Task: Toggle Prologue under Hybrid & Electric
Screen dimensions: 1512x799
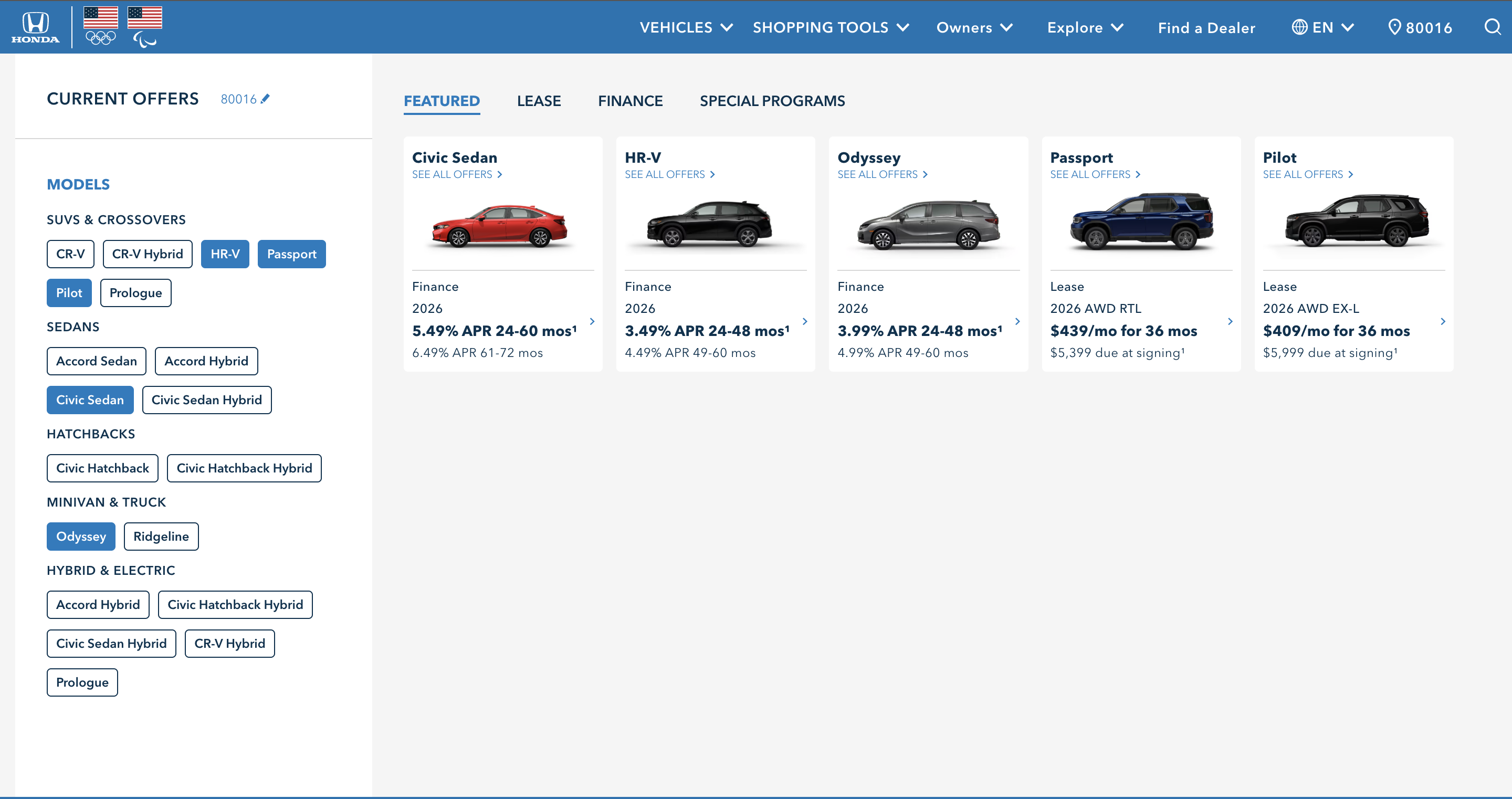Action: (x=82, y=683)
